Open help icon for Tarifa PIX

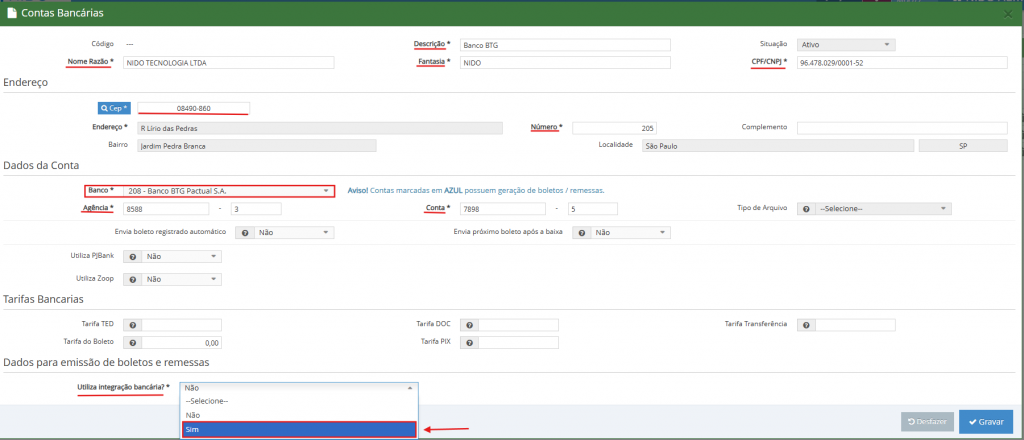(x=469, y=343)
